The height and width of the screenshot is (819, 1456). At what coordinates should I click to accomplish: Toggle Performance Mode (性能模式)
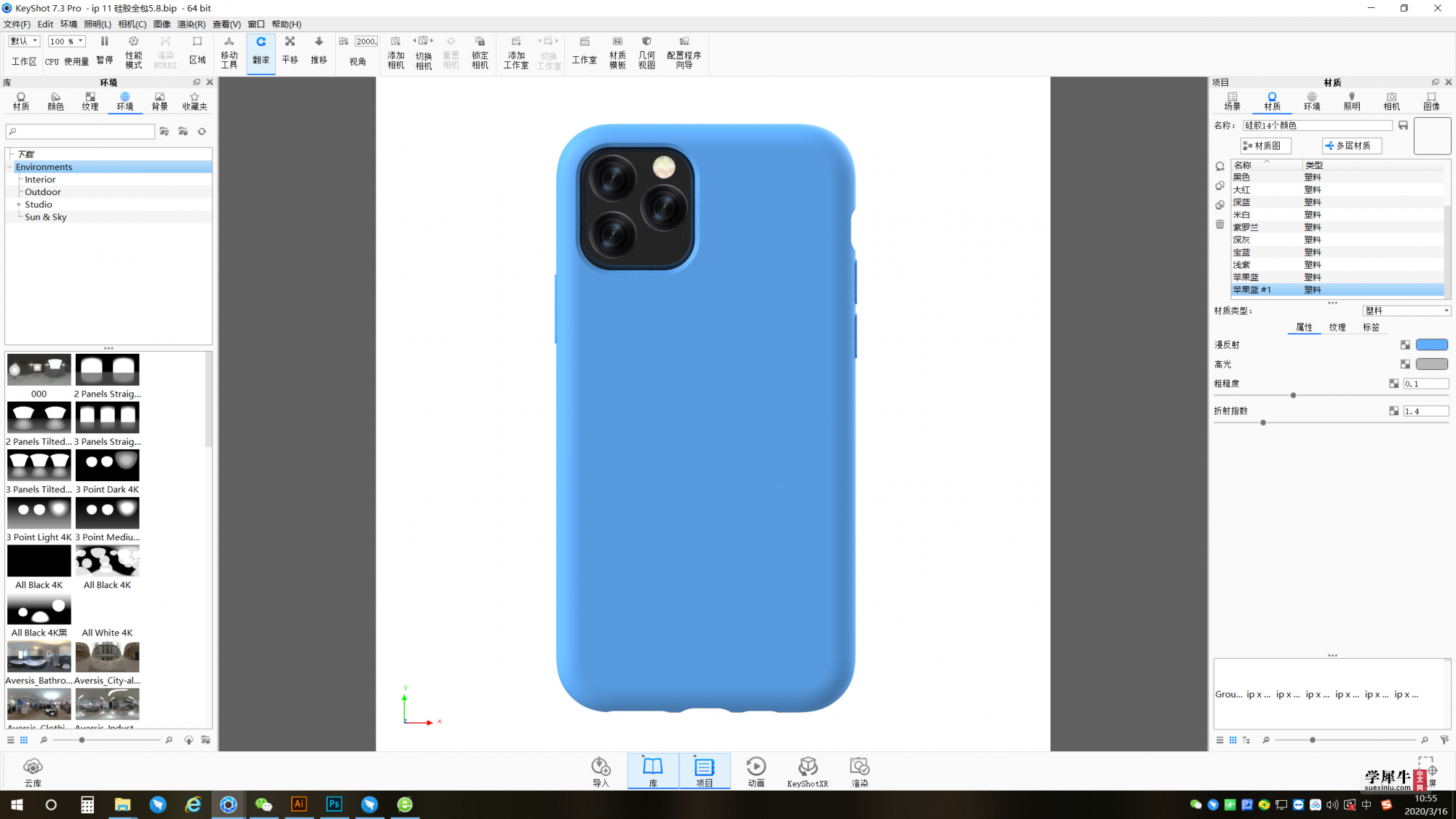pos(133,51)
